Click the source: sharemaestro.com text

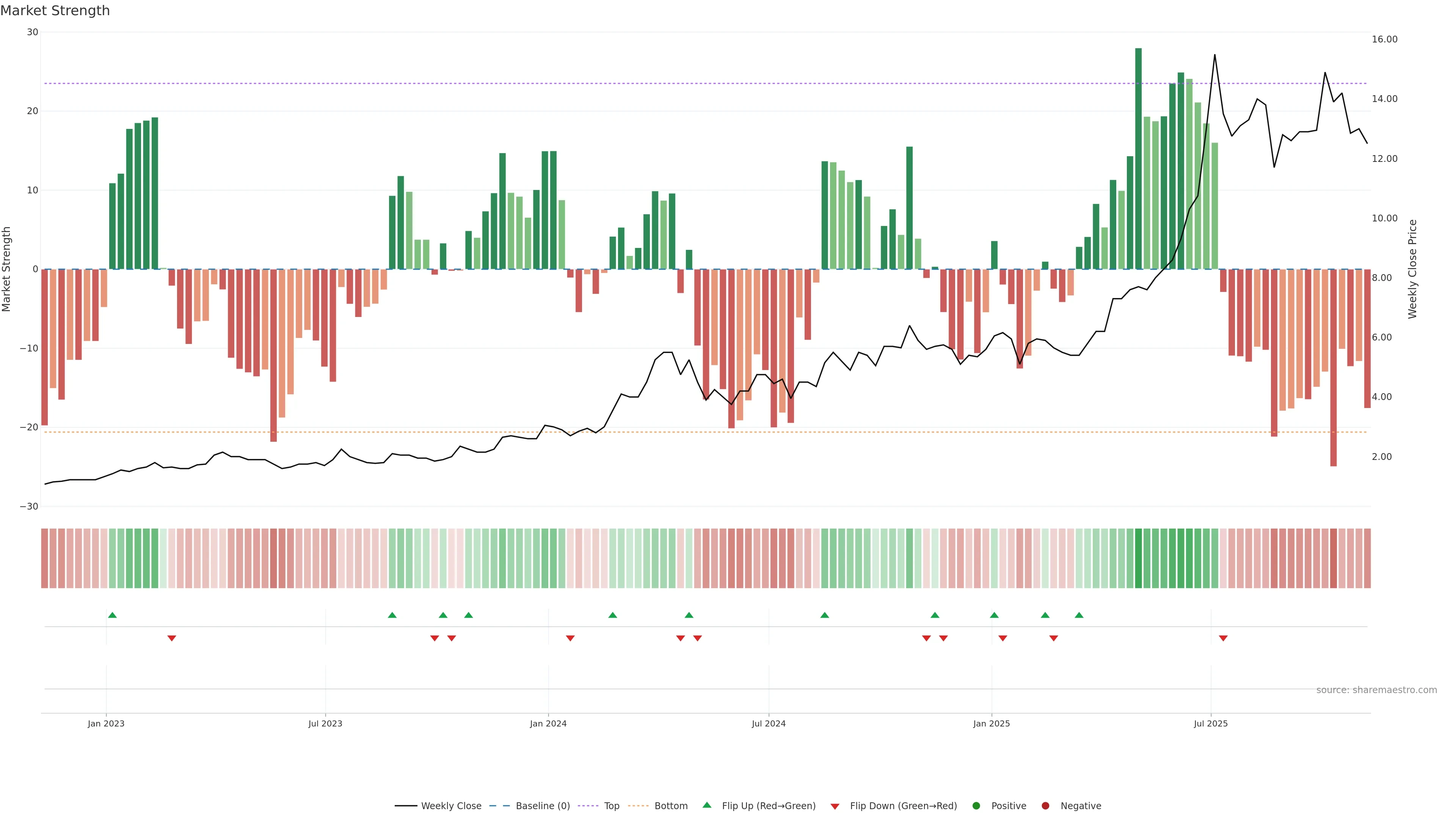pos(1376,690)
